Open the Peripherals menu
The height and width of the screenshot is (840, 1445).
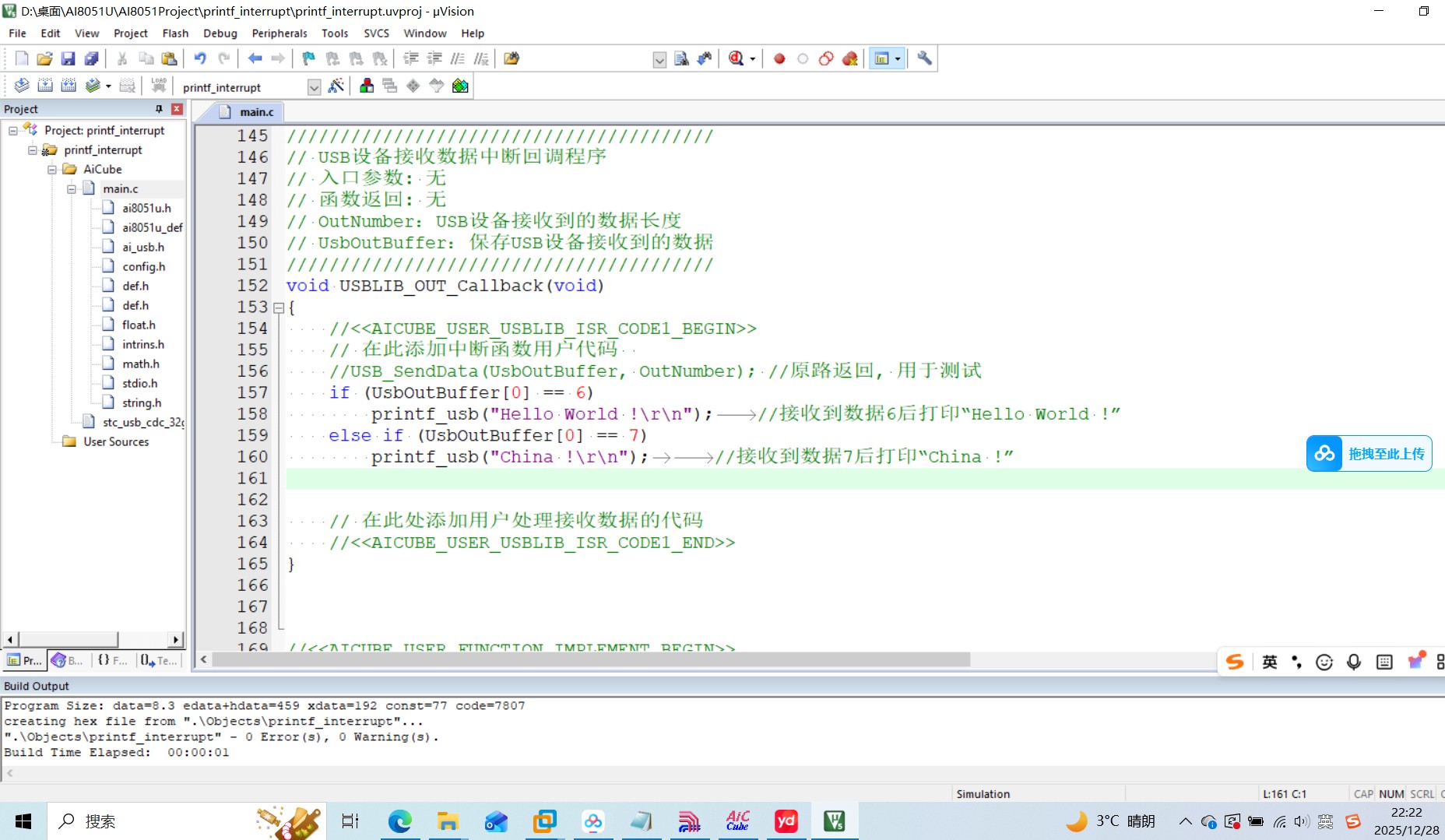tap(279, 33)
